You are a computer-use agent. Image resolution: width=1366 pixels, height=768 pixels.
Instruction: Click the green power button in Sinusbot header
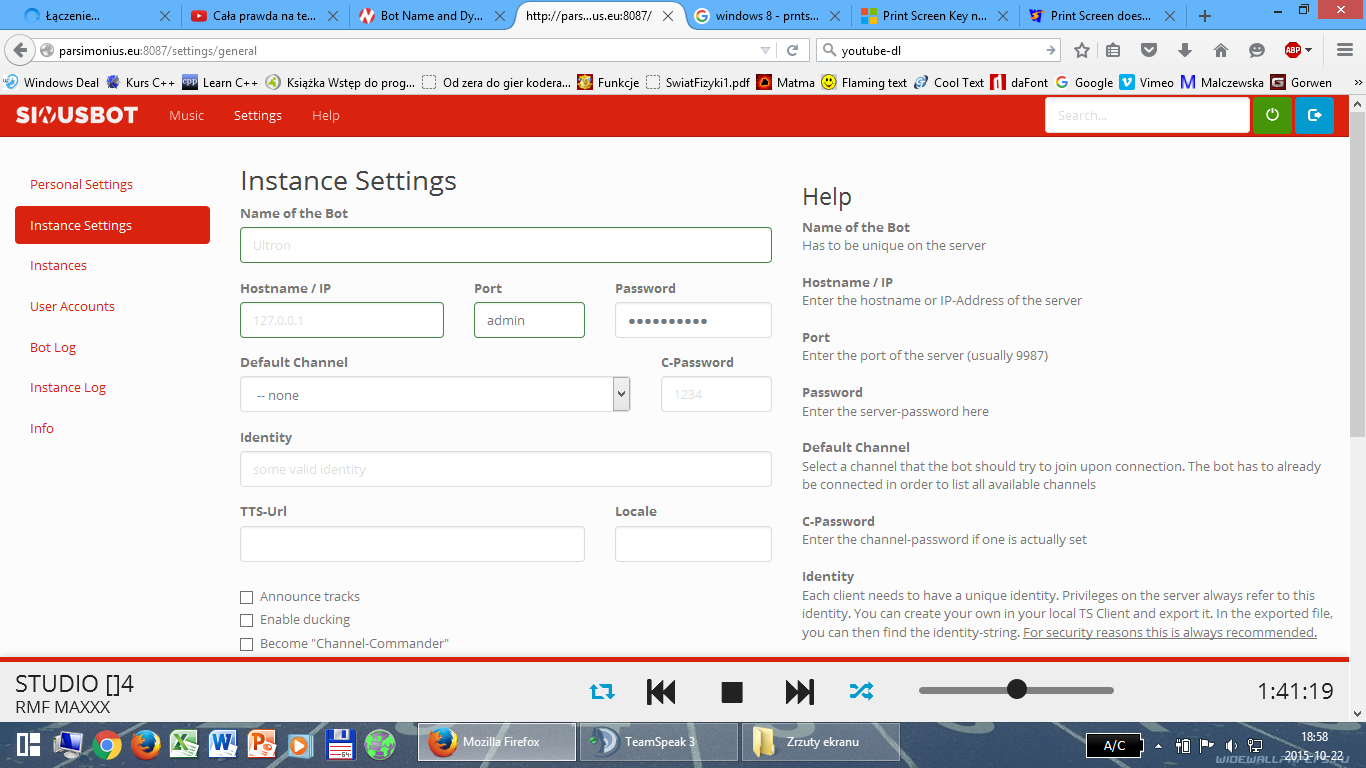1272,115
